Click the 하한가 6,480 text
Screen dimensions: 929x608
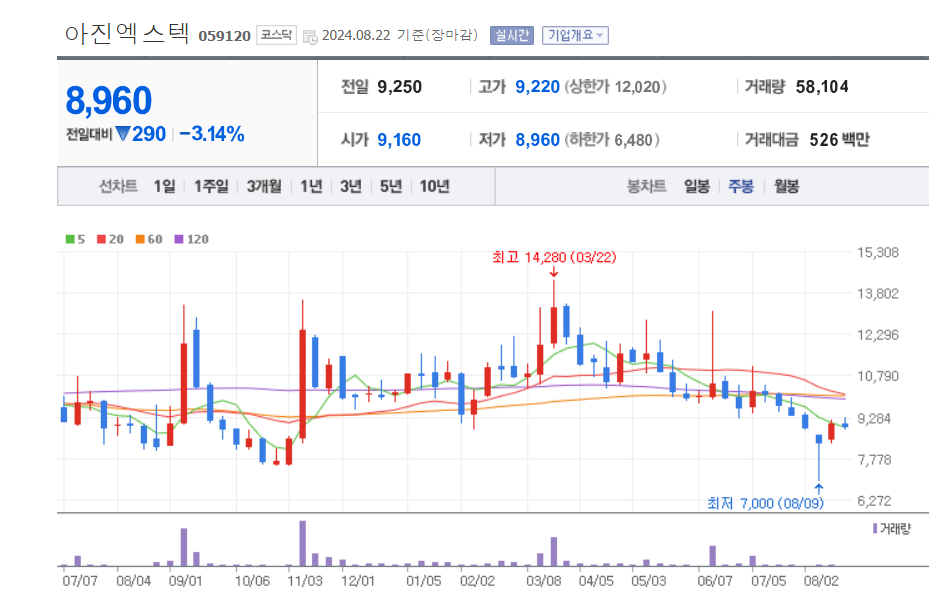(611, 140)
